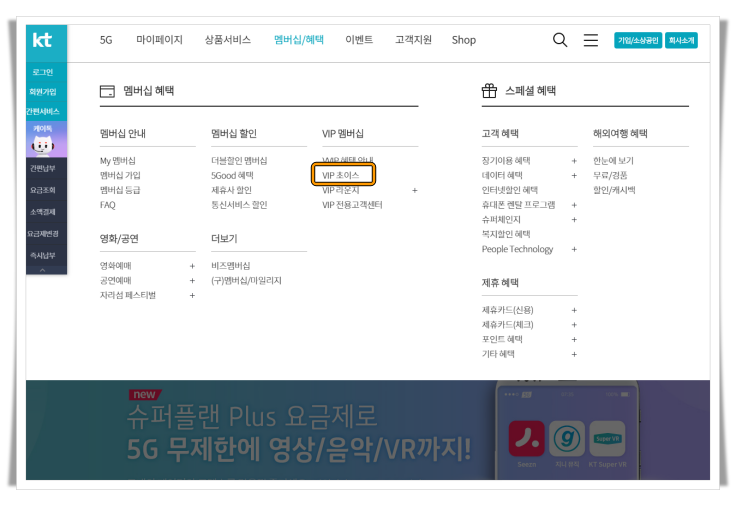Image resolution: width=736 pixels, height=506 pixels.
Task: Open the 할인/캐시백 link
Action: pos(614,190)
